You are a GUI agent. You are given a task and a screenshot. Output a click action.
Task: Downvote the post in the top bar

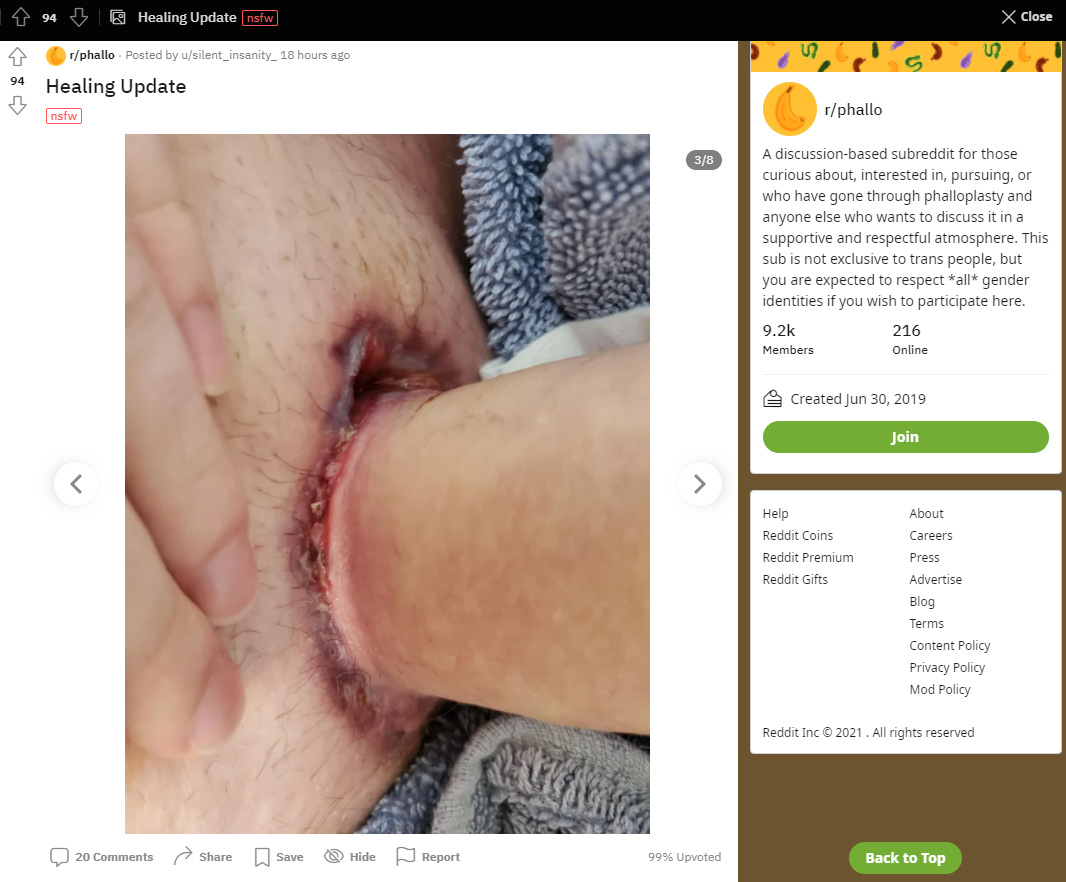(79, 17)
